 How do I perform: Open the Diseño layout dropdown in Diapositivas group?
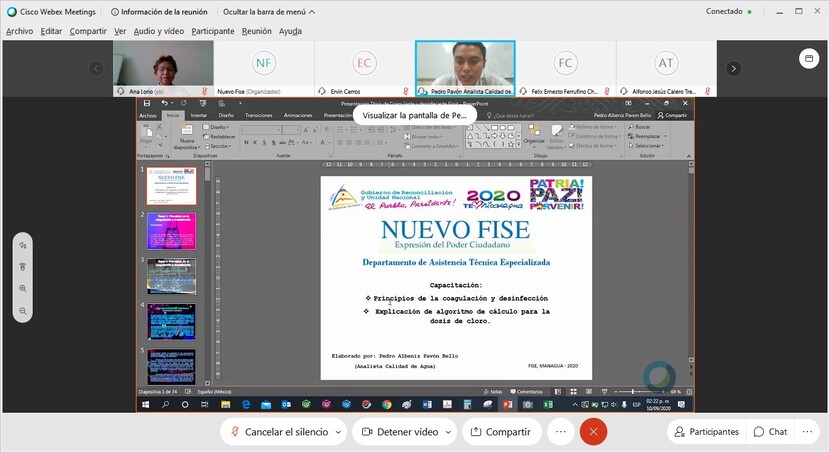[x=216, y=127]
